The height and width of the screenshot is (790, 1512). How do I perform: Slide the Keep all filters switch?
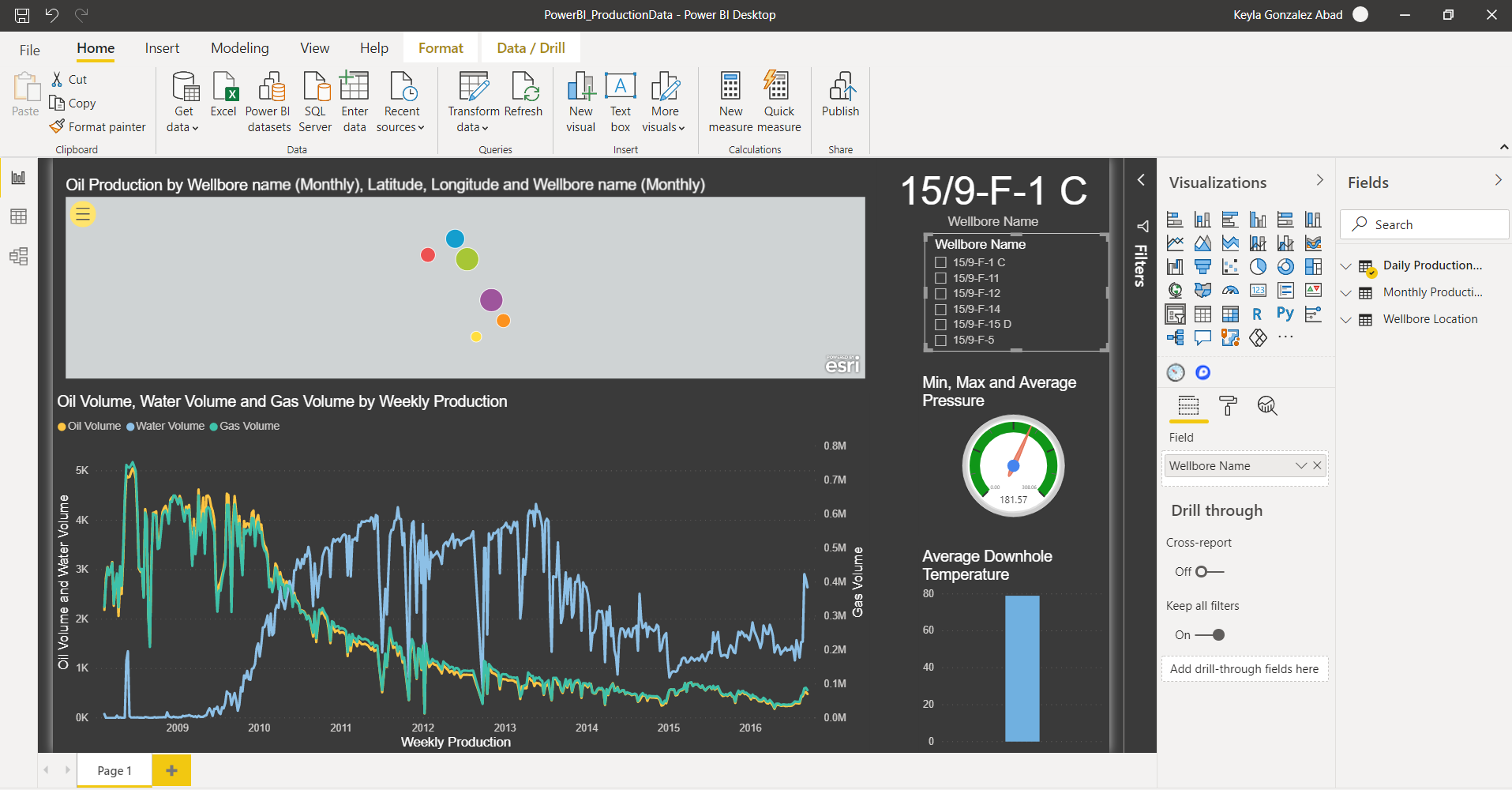[1216, 634]
